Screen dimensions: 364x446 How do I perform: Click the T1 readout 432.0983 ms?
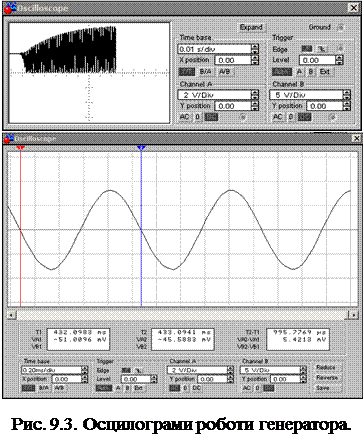point(79,332)
